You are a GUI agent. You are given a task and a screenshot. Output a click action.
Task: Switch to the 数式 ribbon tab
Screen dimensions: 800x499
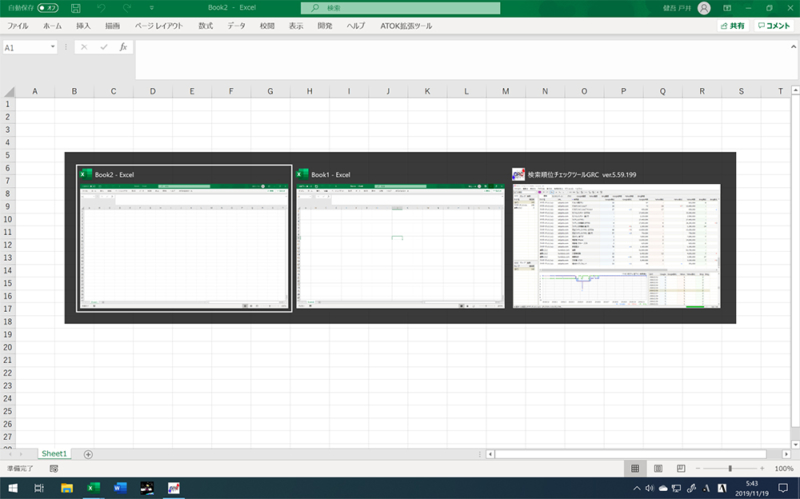coord(206,26)
